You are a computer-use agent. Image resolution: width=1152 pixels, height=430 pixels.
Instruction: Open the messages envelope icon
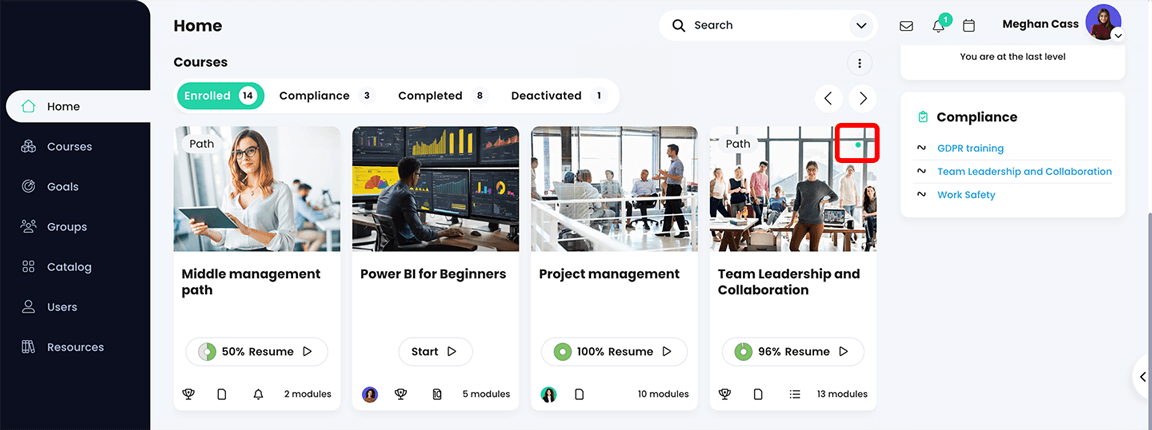pyautogui.click(x=907, y=26)
